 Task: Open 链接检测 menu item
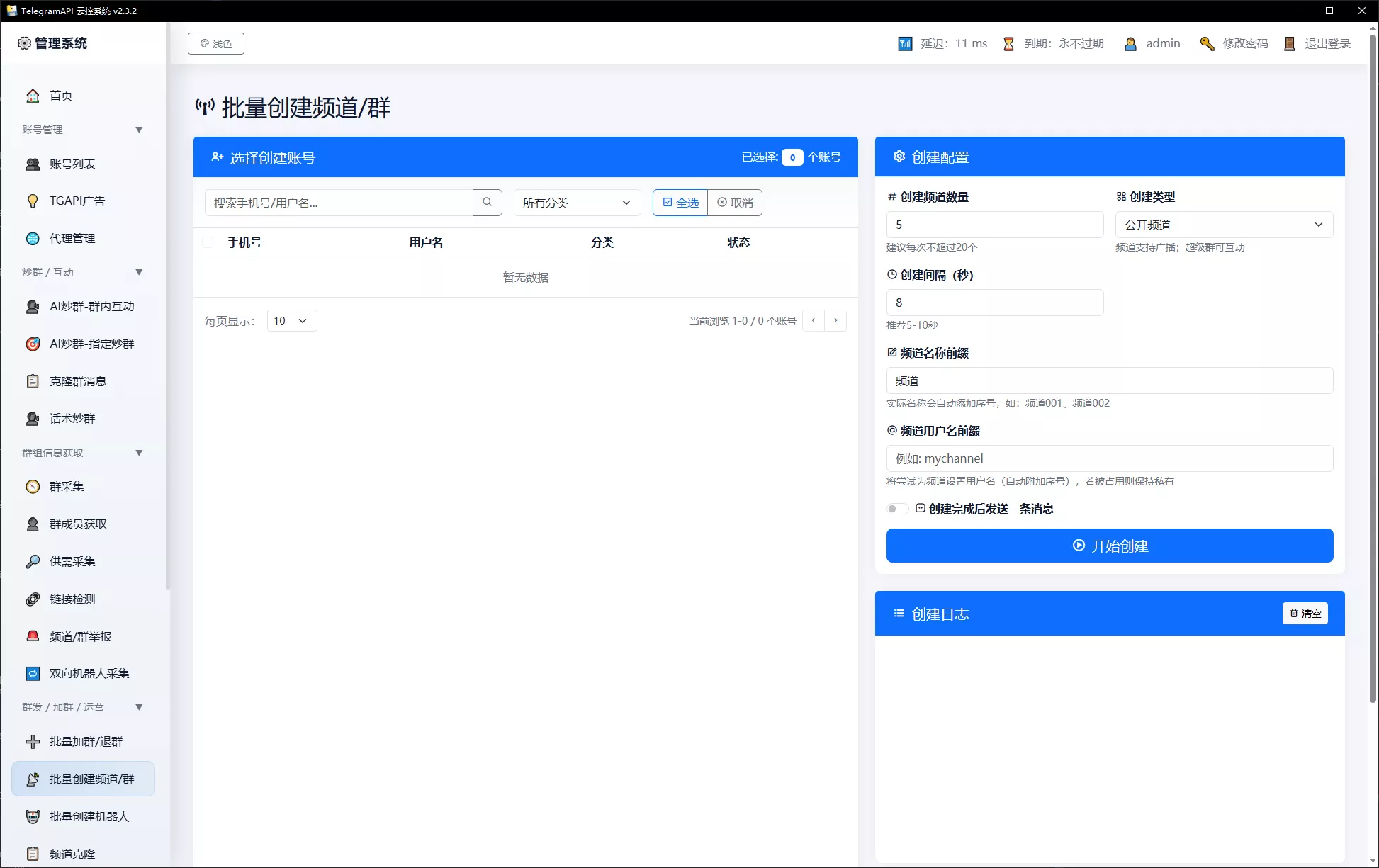[x=83, y=599]
